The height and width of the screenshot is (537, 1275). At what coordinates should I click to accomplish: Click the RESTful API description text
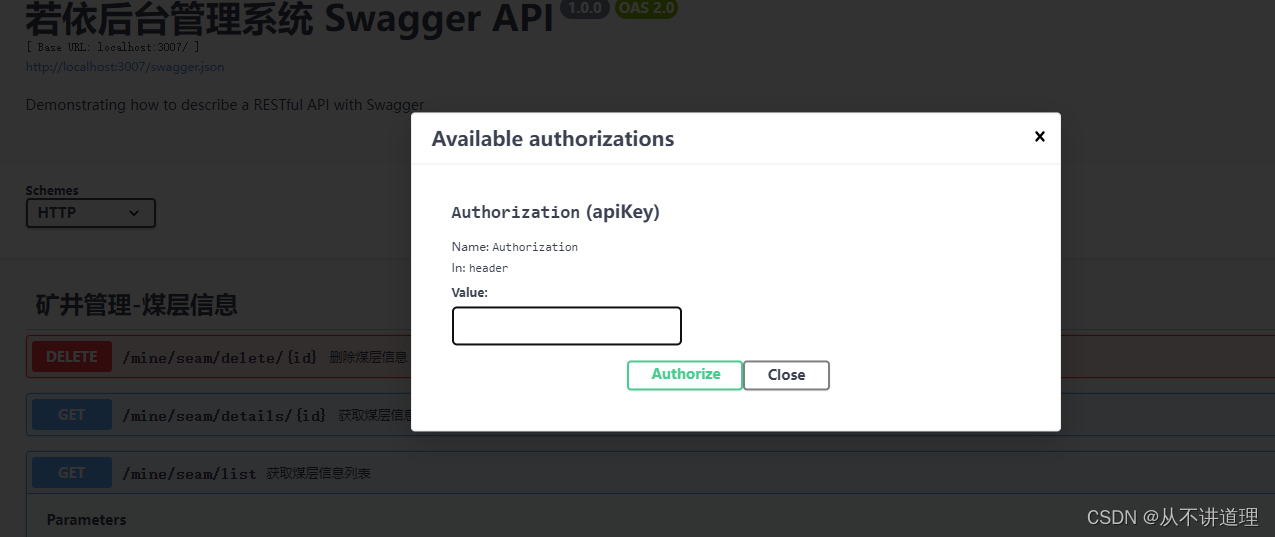tap(225, 105)
